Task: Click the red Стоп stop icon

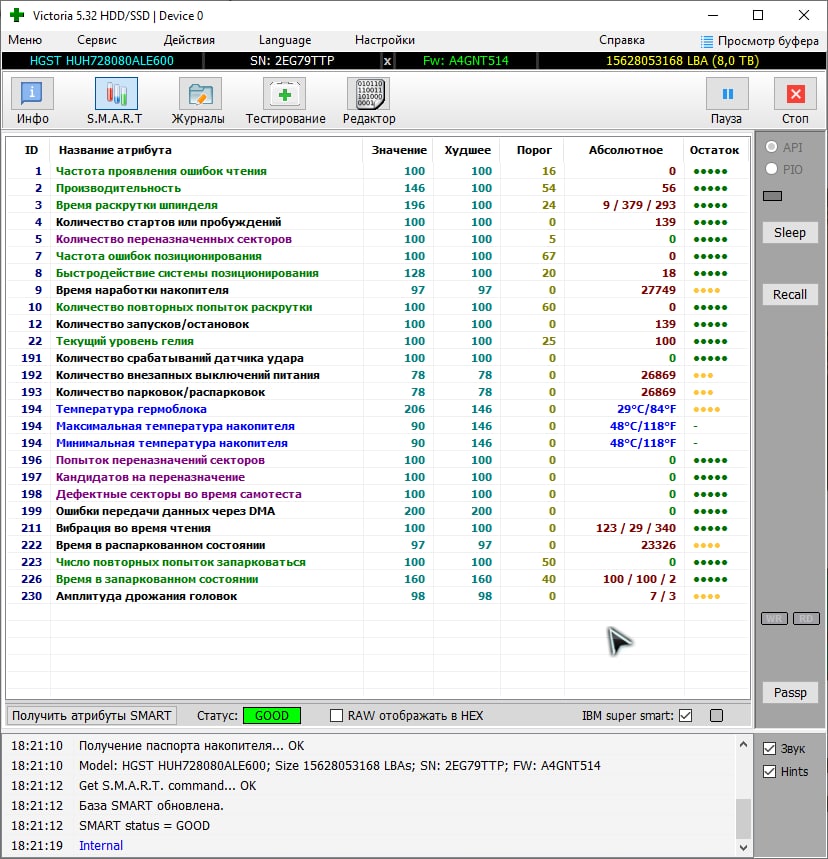Action: [795, 95]
